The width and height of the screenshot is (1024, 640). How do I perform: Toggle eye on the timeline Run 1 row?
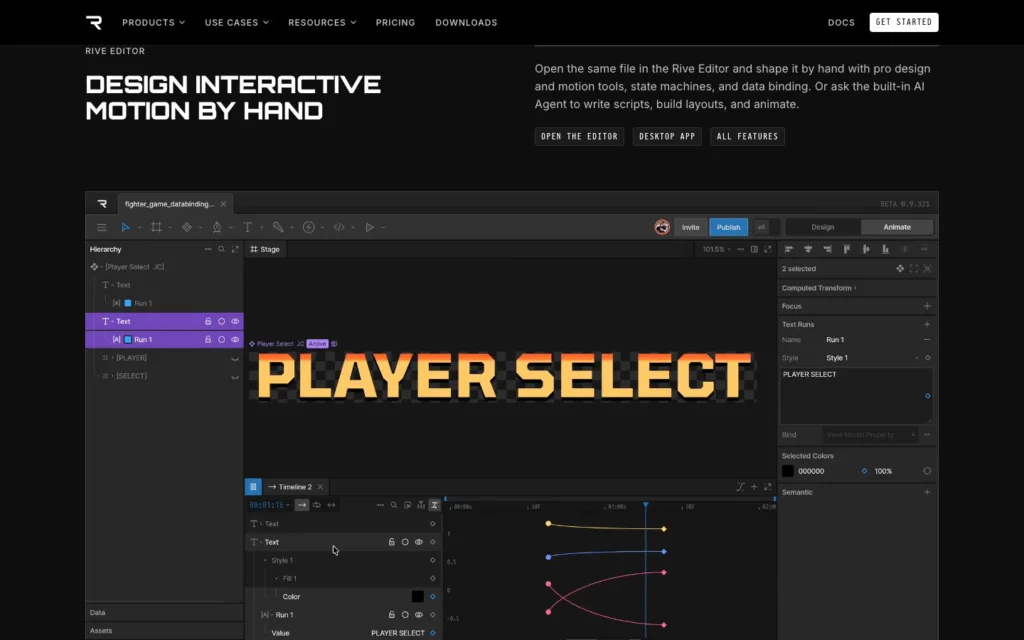click(419, 615)
